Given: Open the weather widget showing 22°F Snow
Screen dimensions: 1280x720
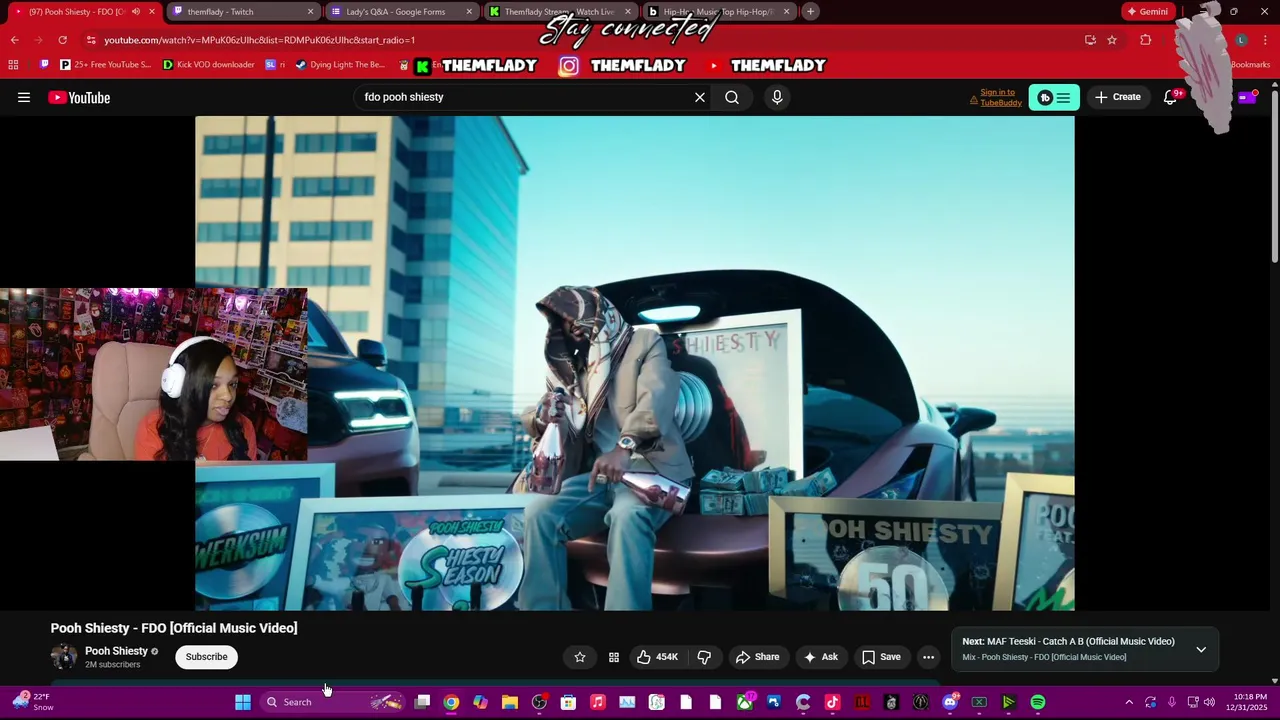Looking at the screenshot, I should [x=32, y=702].
